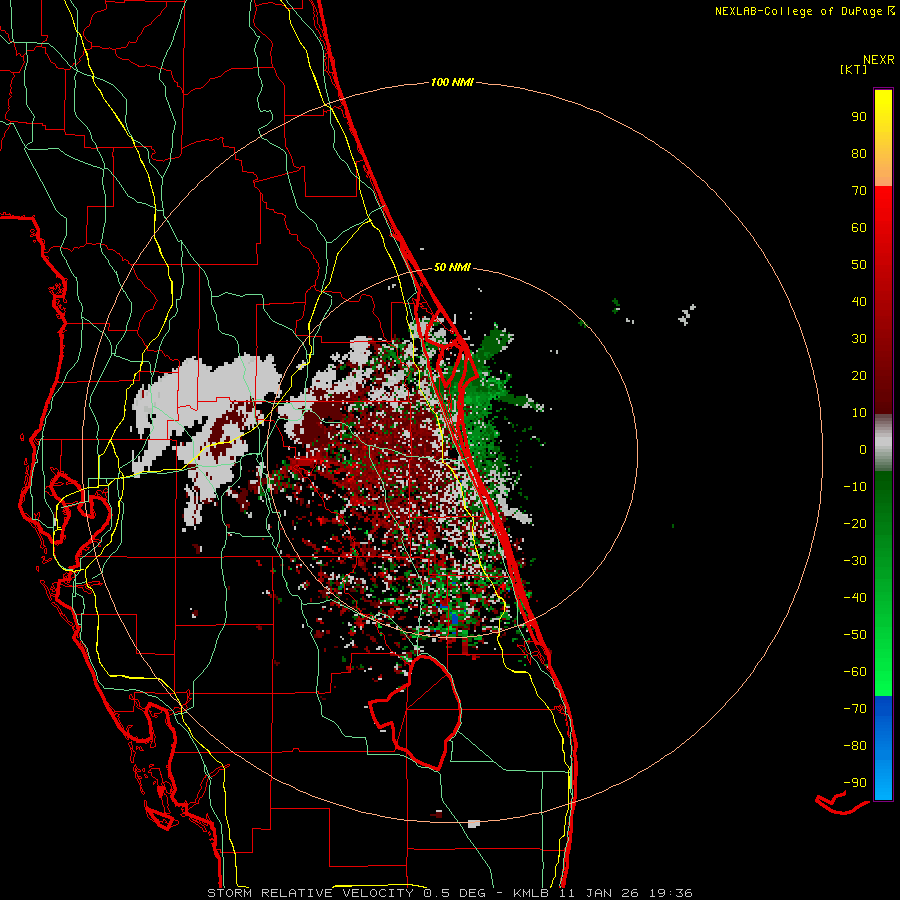Click the 0 value on velocity scale
The height and width of the screenshot is (900, 900).
pos(863,449)
